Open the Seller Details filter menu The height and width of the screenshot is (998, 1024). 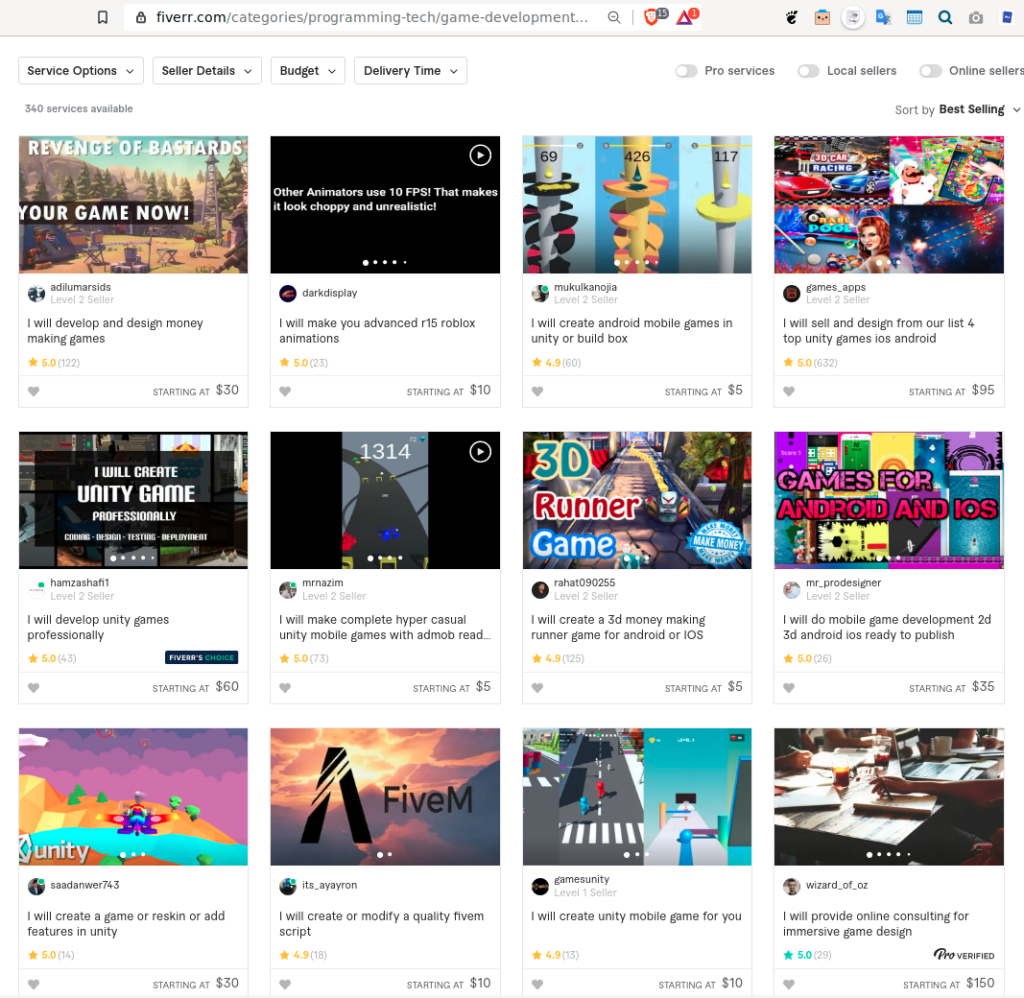tap(207, 71)
